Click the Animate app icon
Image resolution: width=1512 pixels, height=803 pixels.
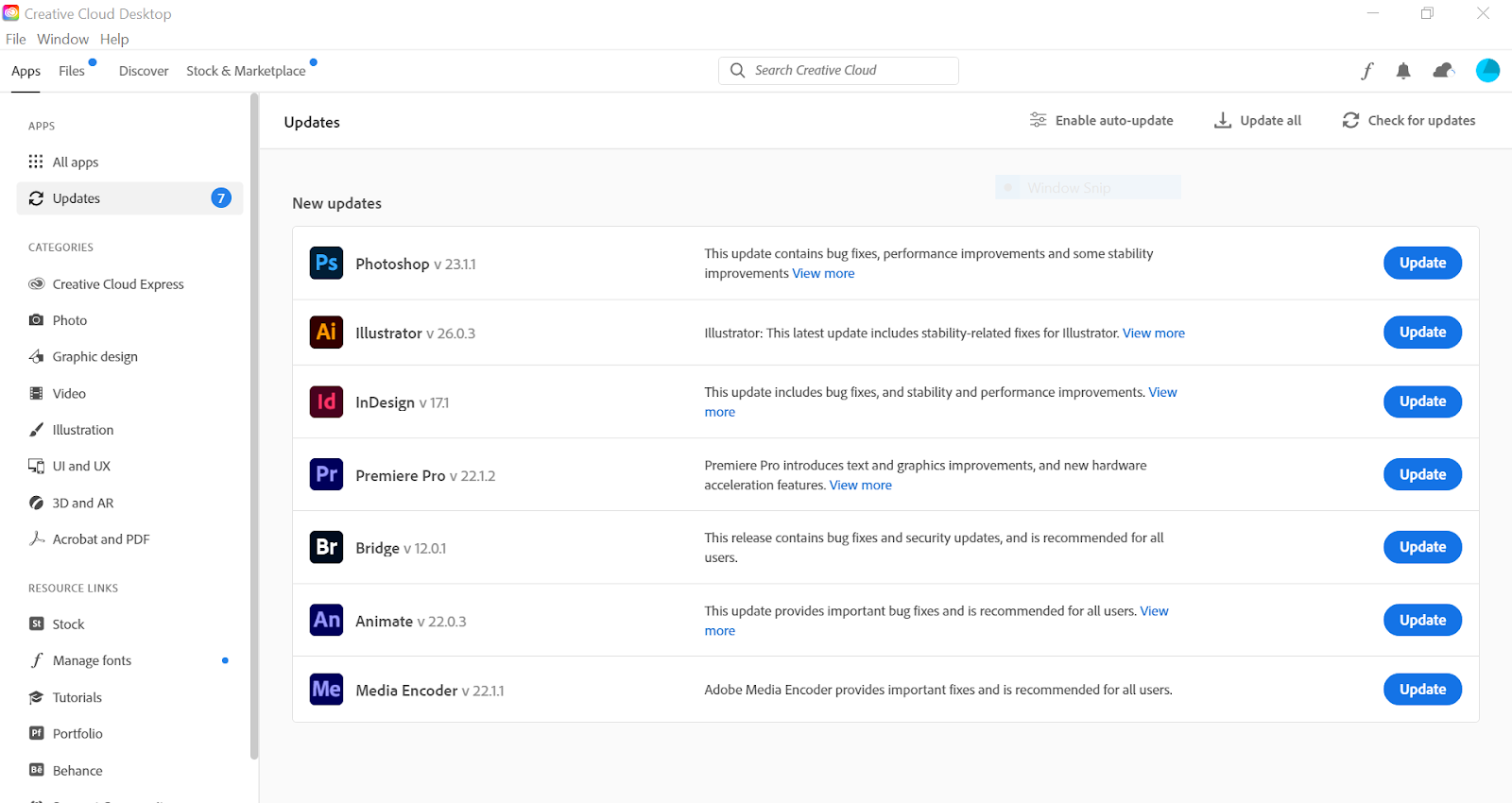coord(326,620)
